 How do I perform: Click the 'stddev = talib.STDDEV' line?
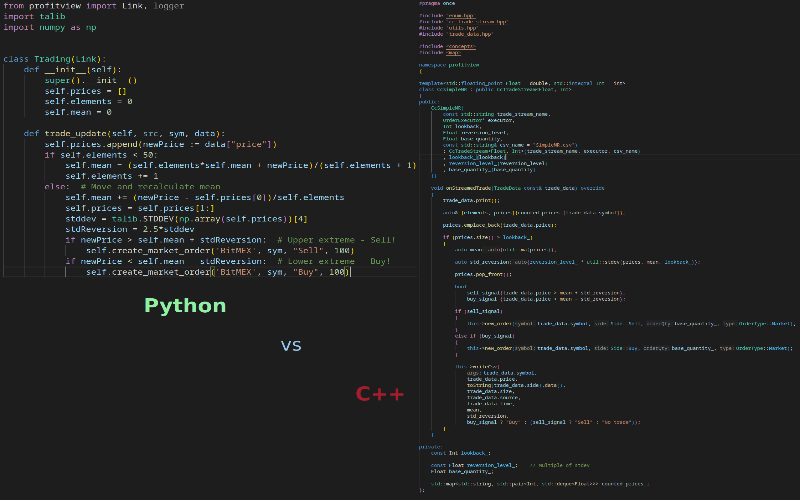[x=186, y=219]
